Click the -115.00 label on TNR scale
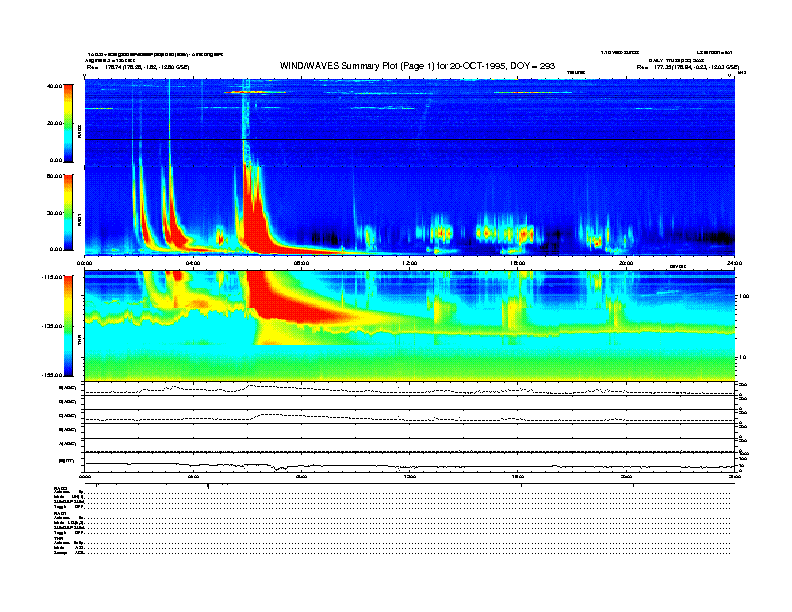The image size is (792, 612). pos(52,277)
